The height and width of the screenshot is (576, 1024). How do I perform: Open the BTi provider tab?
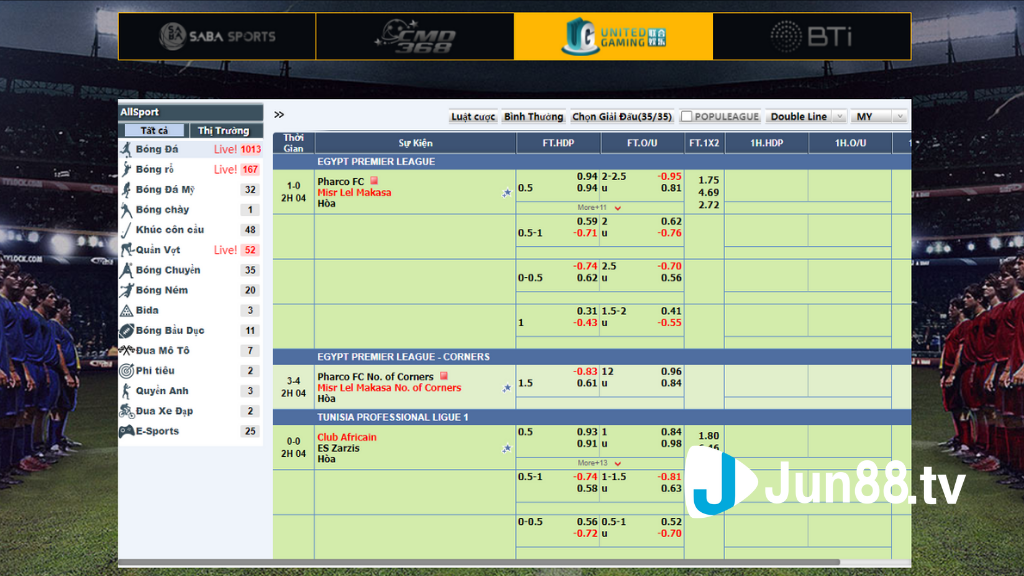[811, 36]
